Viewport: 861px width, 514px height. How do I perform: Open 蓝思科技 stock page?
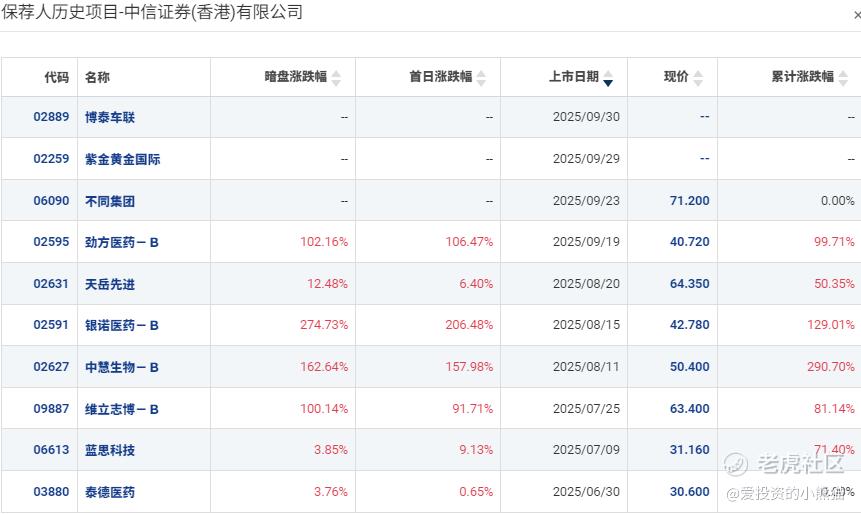pos(110,451)
